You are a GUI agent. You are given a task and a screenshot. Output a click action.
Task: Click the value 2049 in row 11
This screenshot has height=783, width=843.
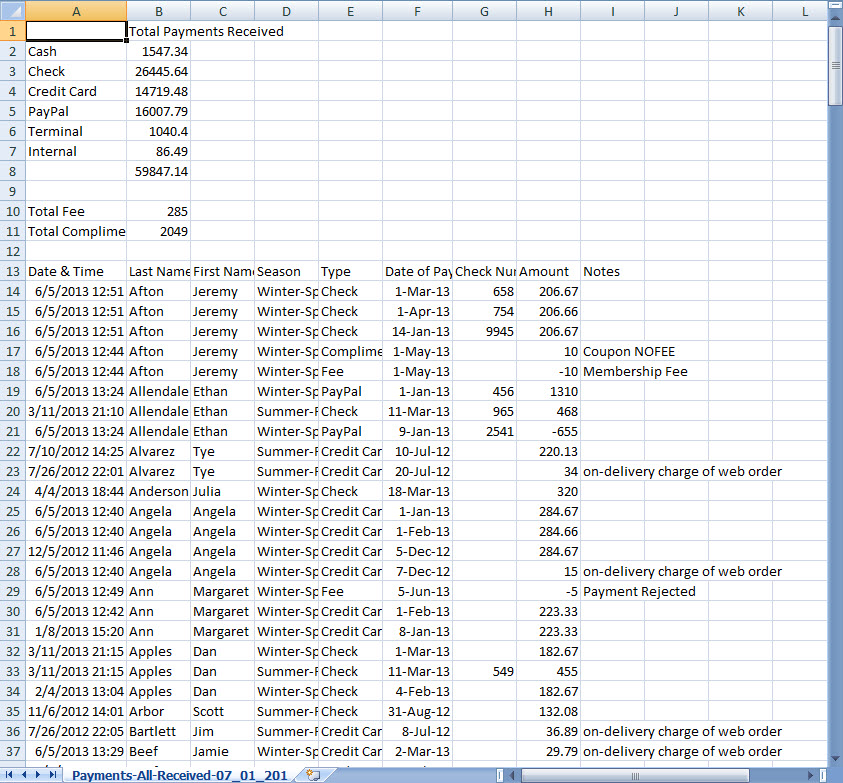click(x=159, y=231)
